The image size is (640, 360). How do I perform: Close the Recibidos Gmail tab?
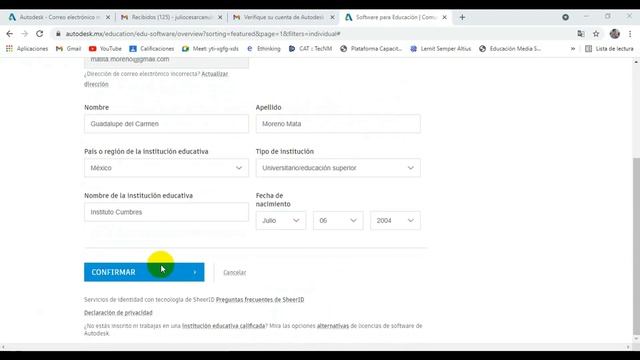(220, 17)
